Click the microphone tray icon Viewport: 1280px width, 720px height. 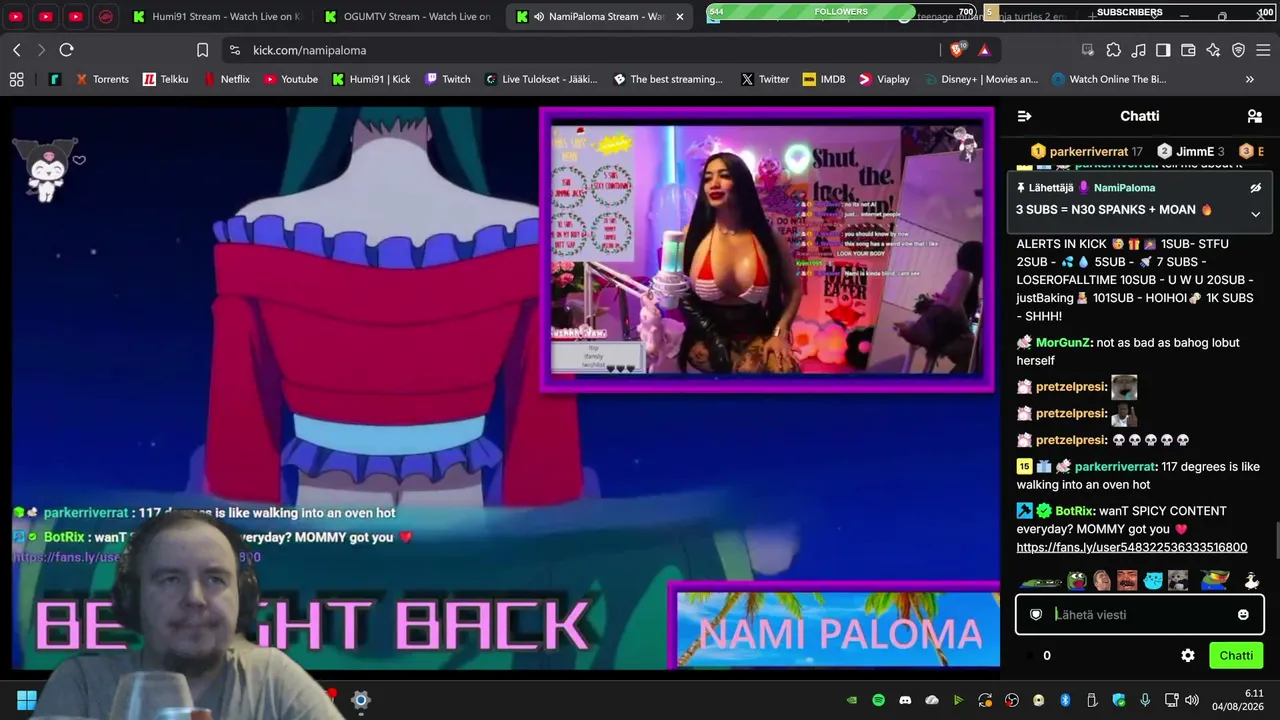point(1145,700)
